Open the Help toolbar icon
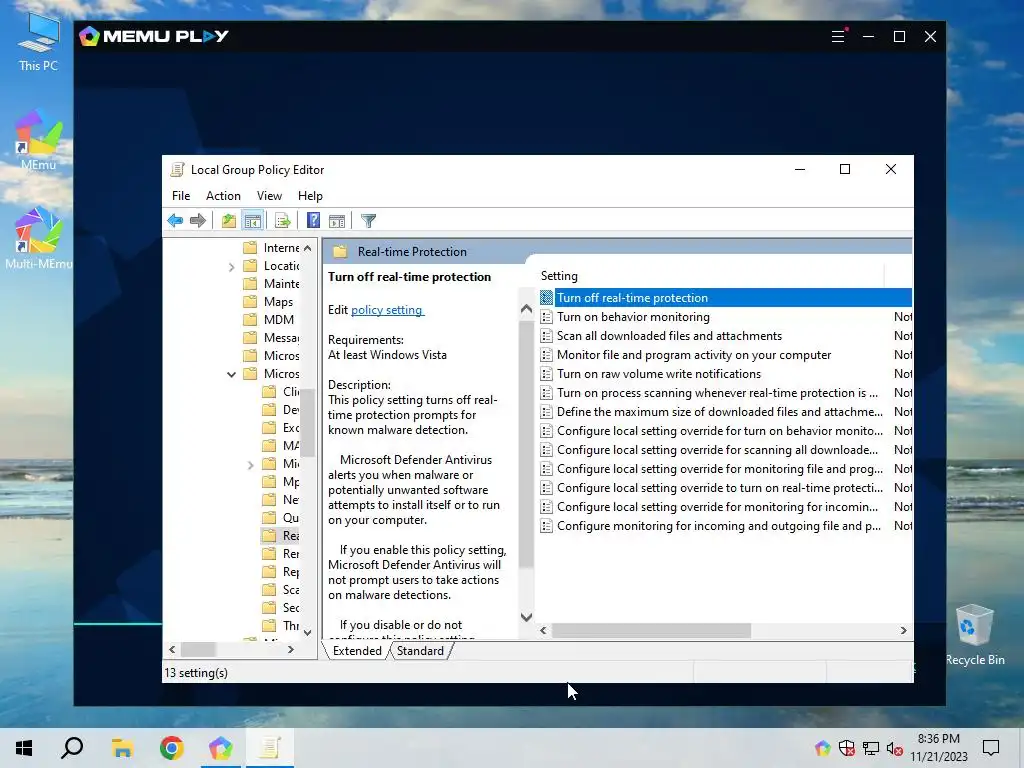Screen dimensions: 1024x768 (x=313, y=221)
